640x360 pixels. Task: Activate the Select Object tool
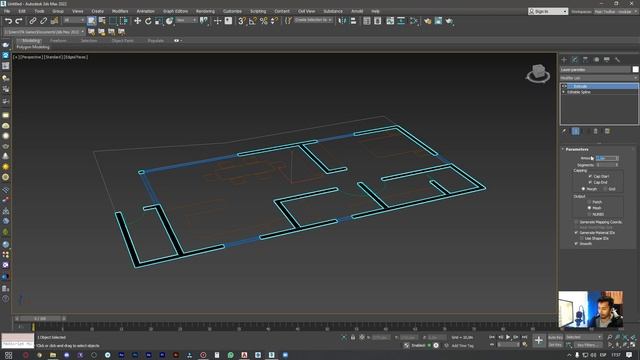point(91,20)
